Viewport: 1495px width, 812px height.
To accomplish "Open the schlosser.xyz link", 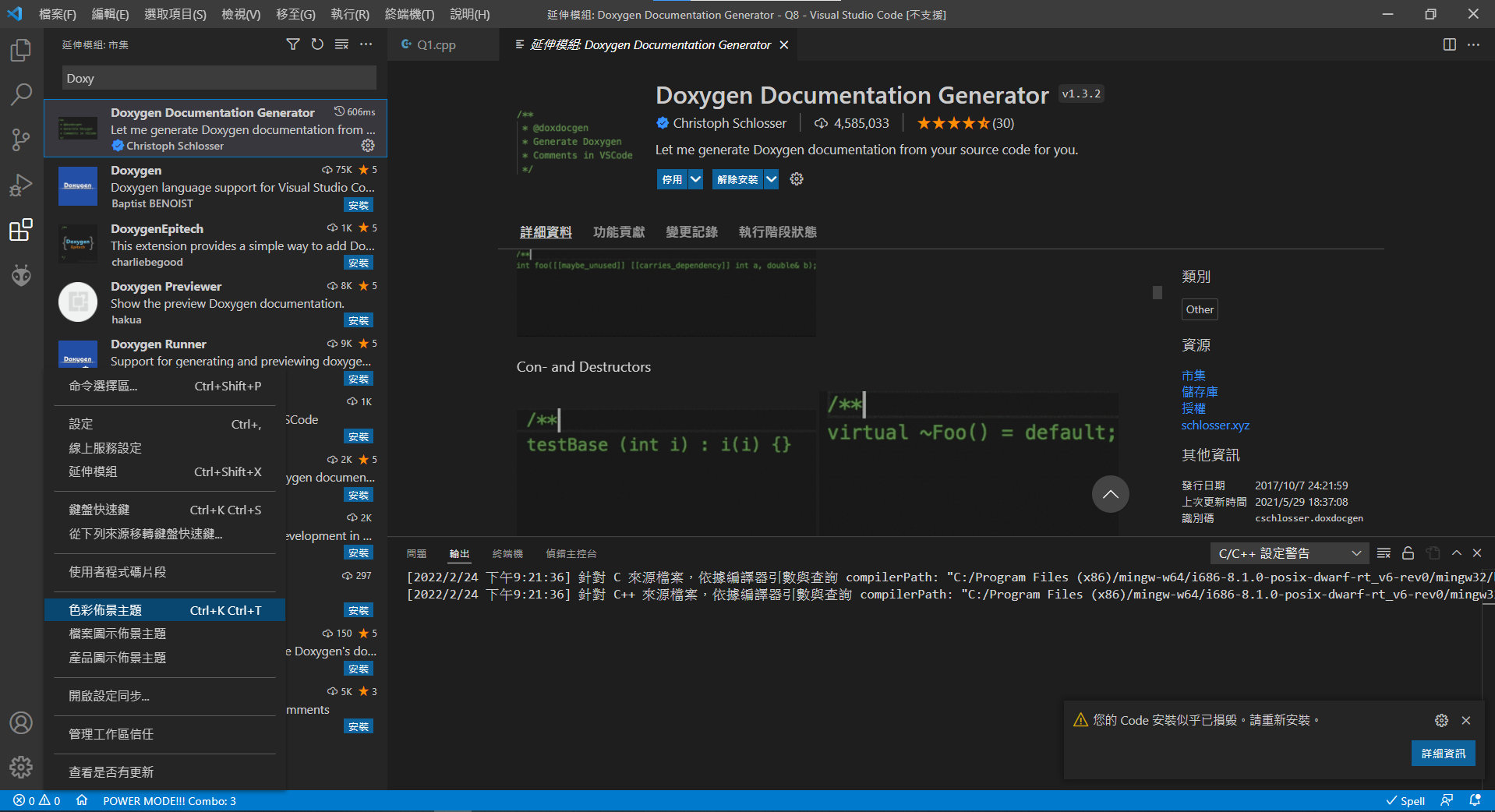I will point(1215,425).
